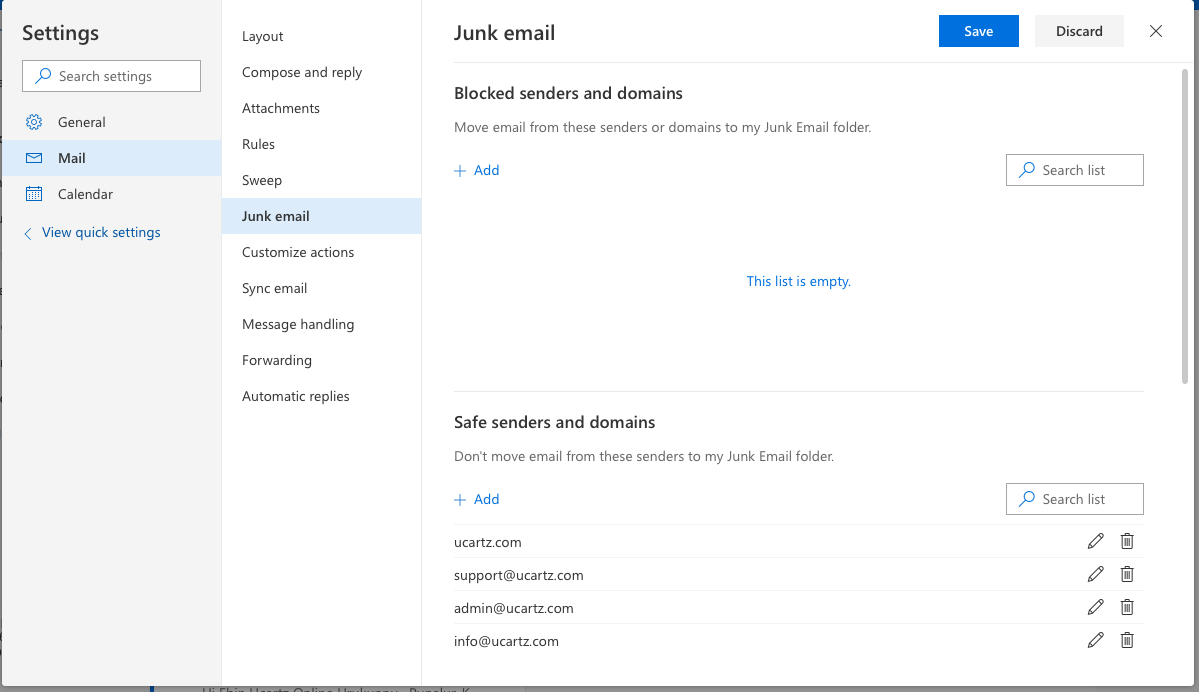Image resolution: width=1199 pixels, height=692 pixels.
Task: Remove admin@ucartz.com from safe senders
Action: [1127, 606]
